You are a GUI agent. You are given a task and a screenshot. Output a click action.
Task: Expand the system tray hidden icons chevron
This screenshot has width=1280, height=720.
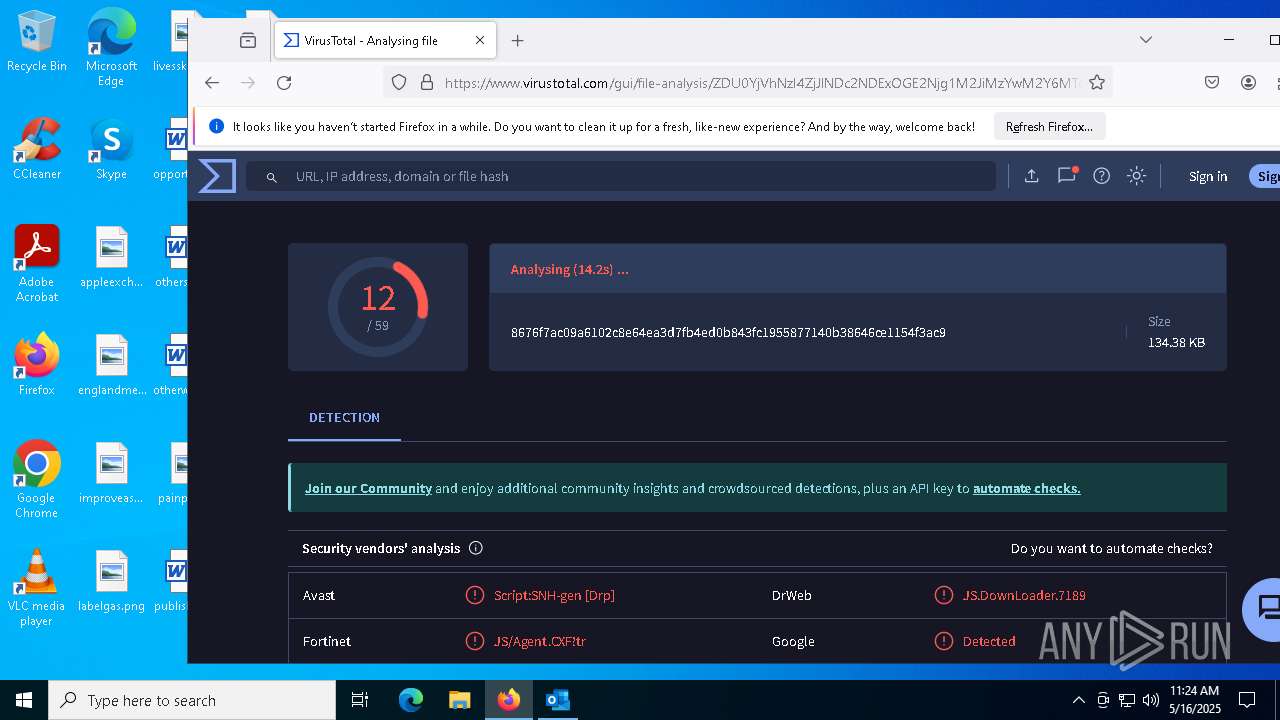[1078, 700]
